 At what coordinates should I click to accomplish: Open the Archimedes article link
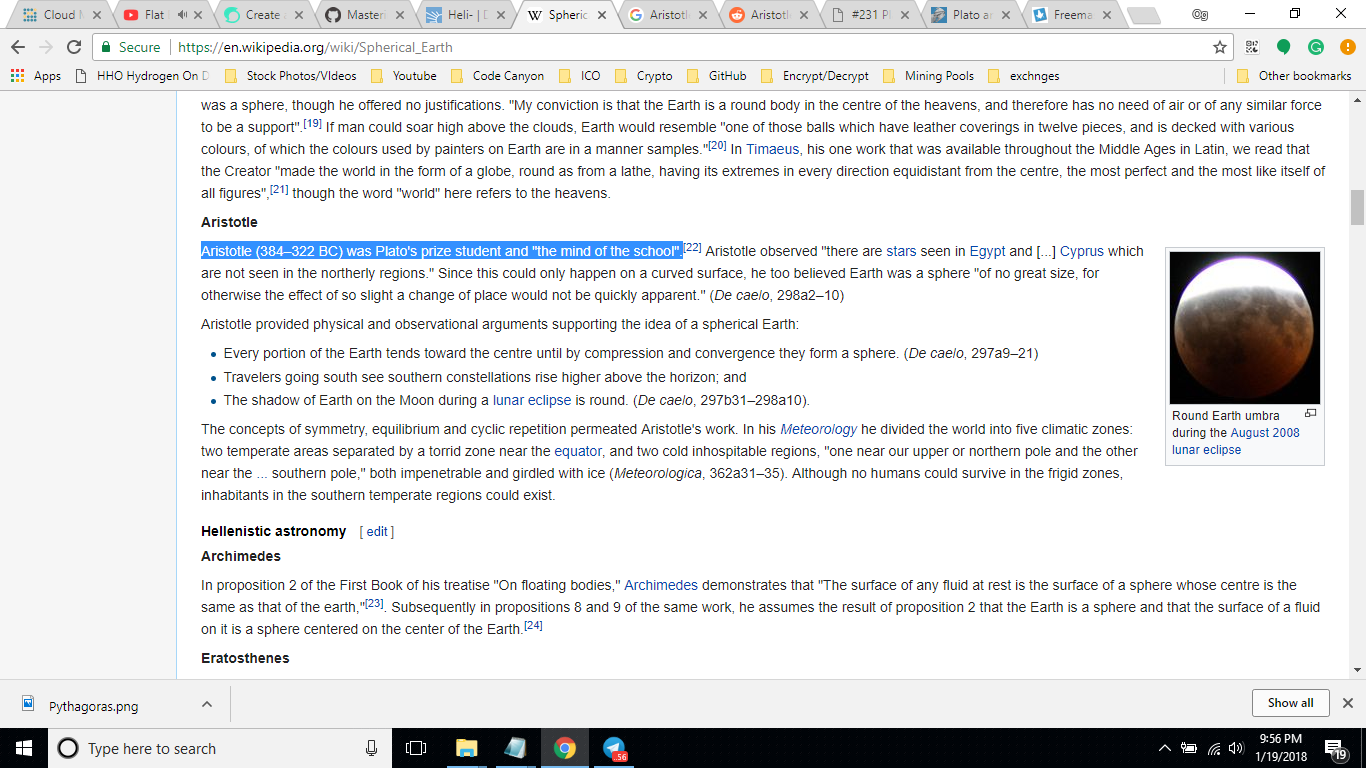tap(661, 585)
